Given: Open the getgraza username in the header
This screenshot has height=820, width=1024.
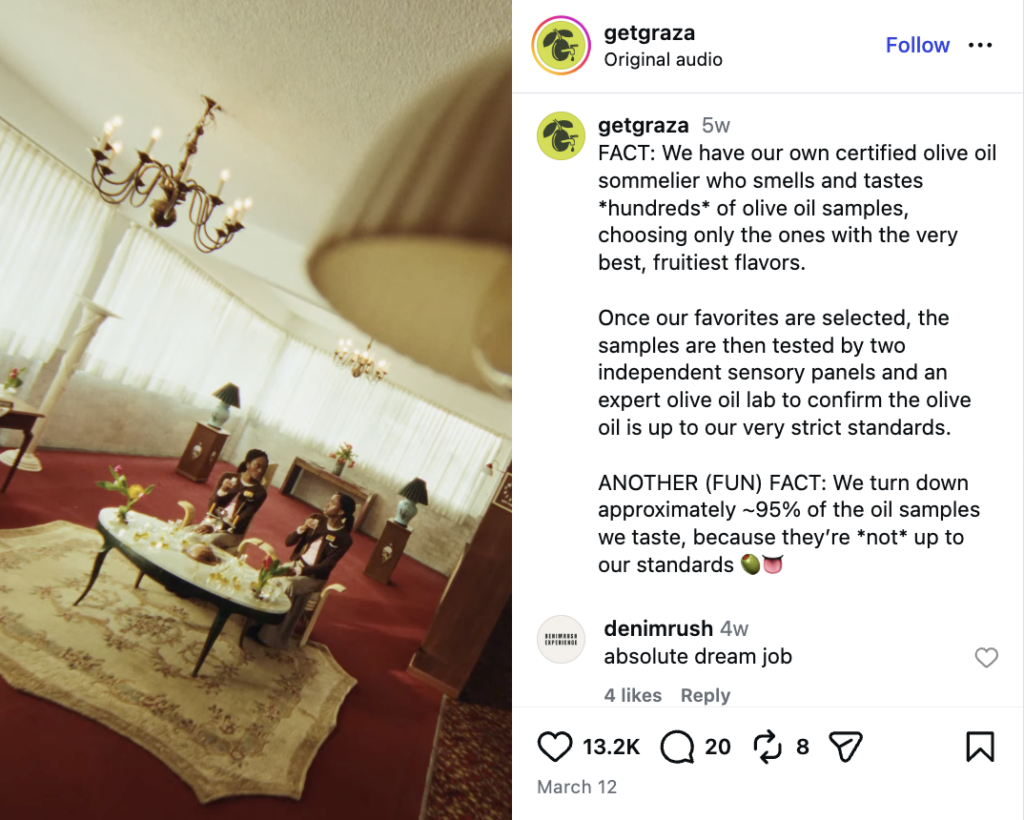Looking at the screenshot, I should click(x=649, y=33).
